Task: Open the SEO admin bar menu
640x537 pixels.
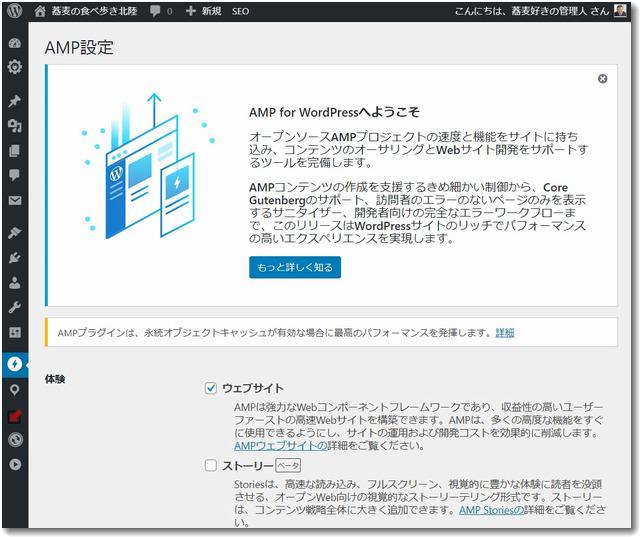Action: pos(240,11)
